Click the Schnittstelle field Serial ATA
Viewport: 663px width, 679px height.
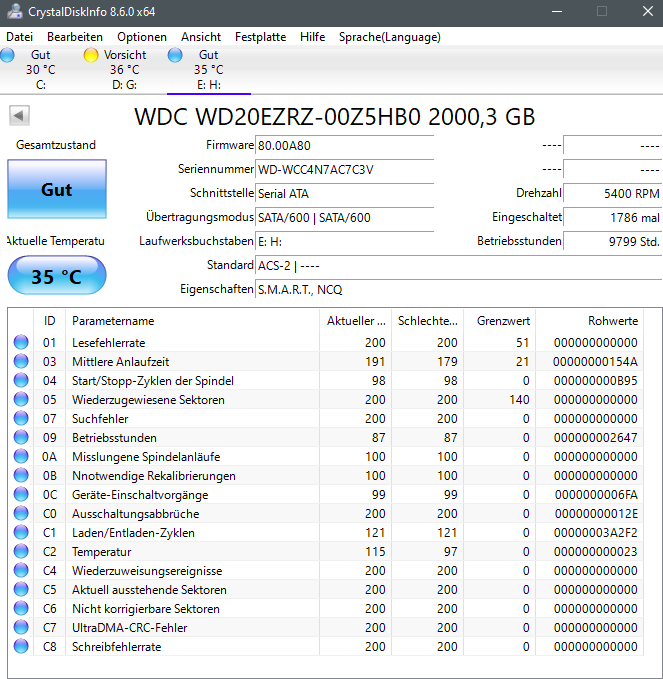[345, 194]
